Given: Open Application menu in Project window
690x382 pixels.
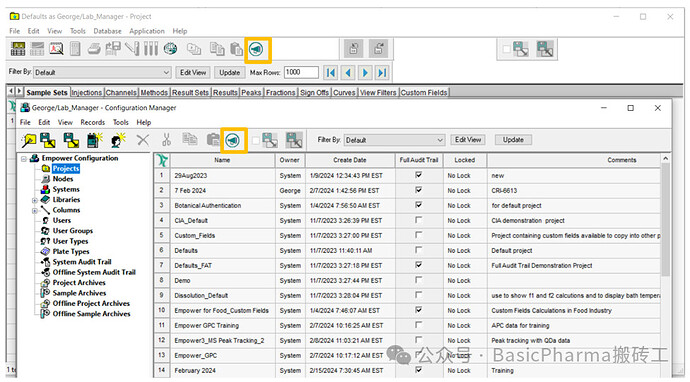Looking at the screenshot, I should 147,31.
